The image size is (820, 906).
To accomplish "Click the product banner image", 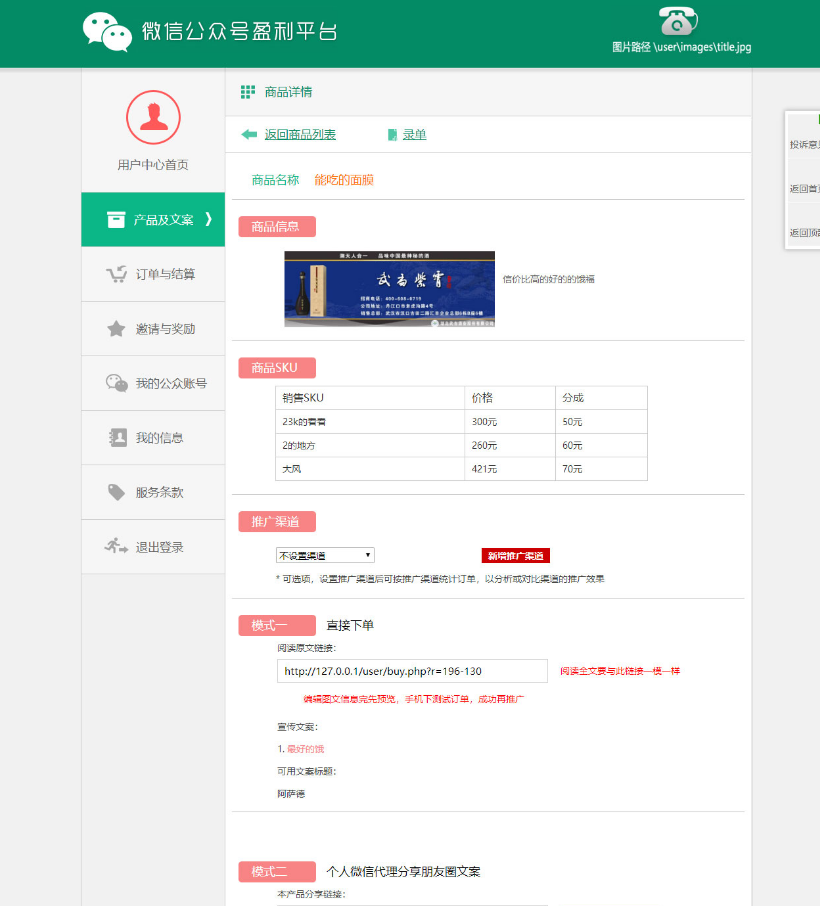I will tap(389, 289).
